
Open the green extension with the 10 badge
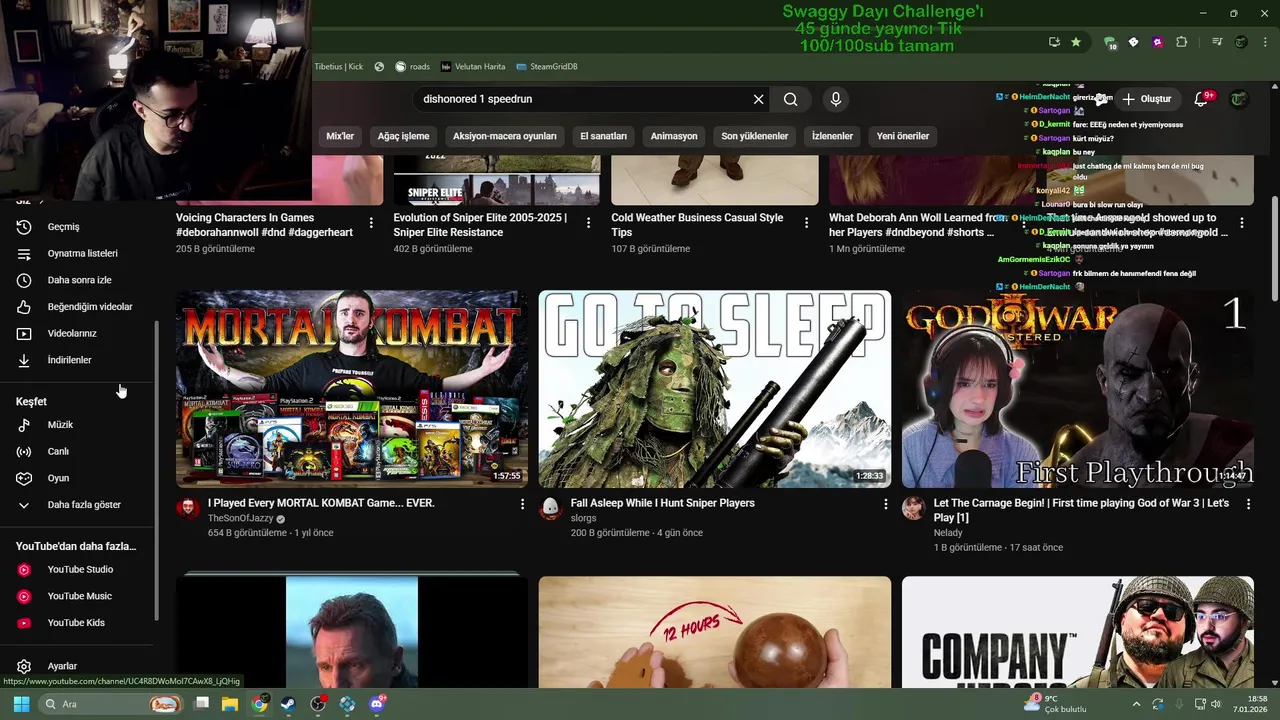click(1110, 43)
